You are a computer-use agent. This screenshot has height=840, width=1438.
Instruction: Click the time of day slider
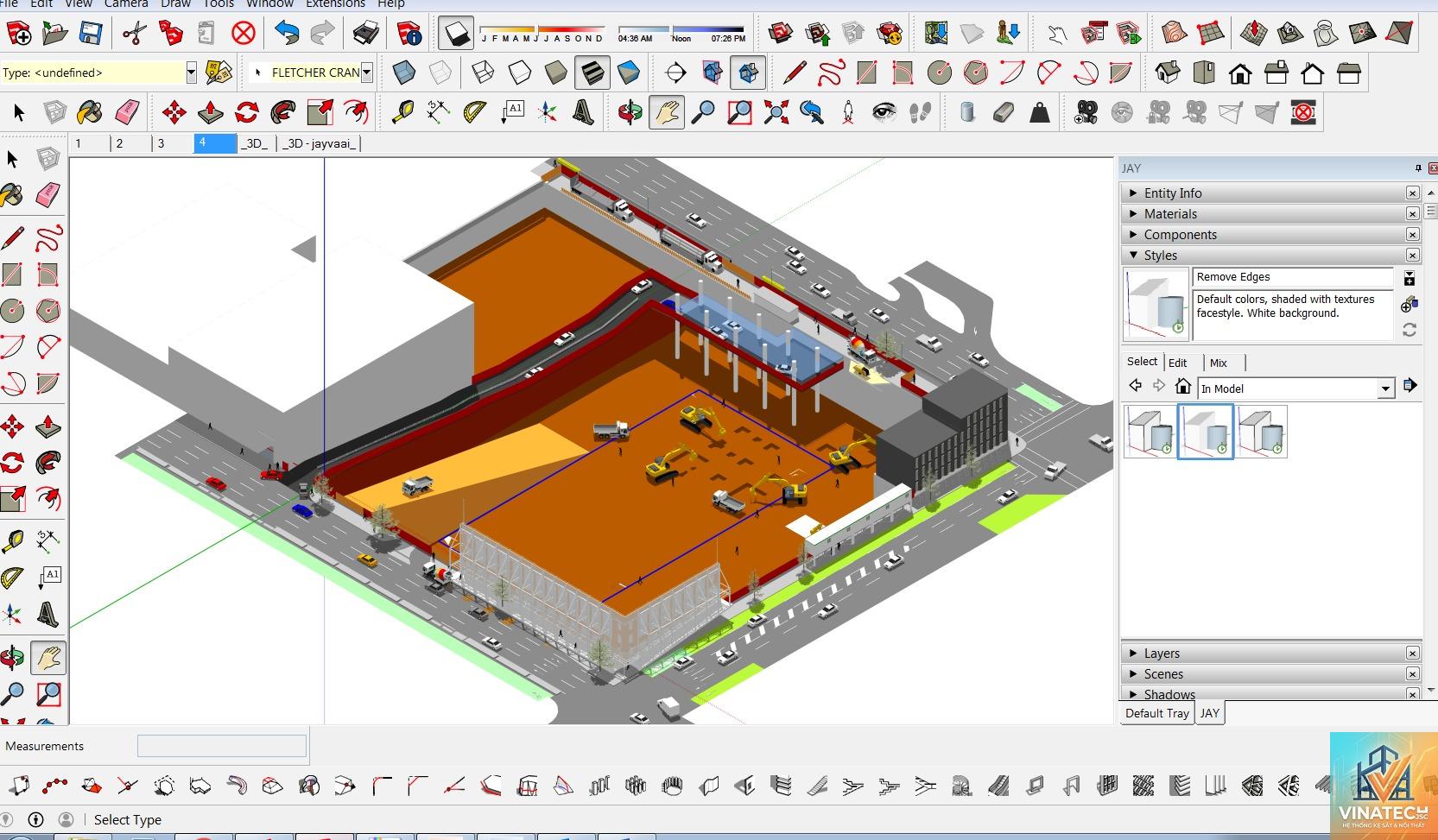coord(681,33)
